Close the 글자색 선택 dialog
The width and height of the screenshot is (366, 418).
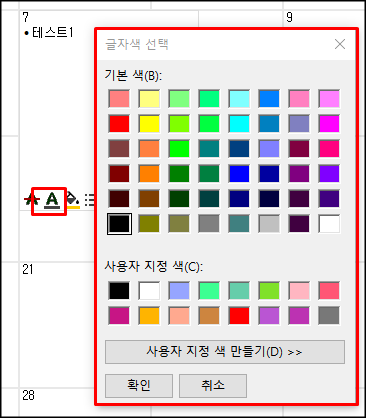[x=340, y=44]
